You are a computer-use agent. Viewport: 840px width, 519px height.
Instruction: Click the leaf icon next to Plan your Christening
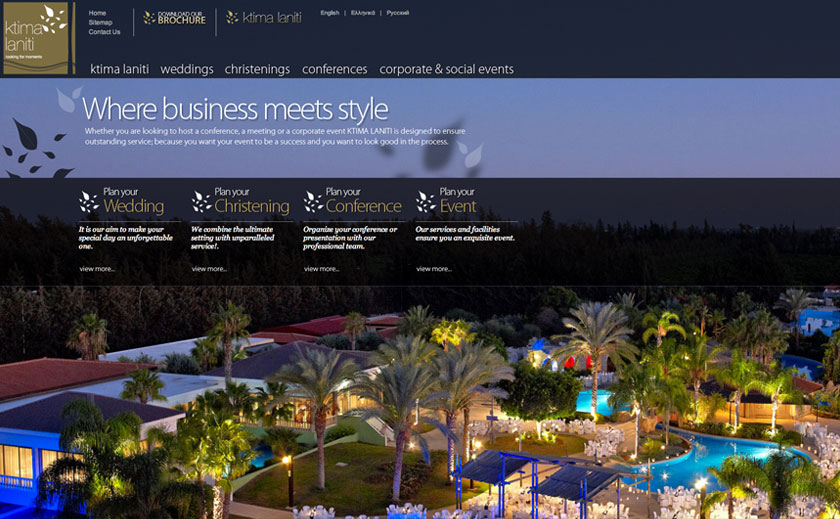pos(201,201)
